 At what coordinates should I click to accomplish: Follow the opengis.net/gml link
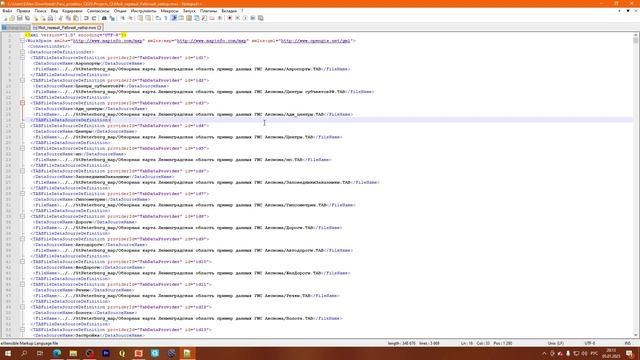click(316, 41)
